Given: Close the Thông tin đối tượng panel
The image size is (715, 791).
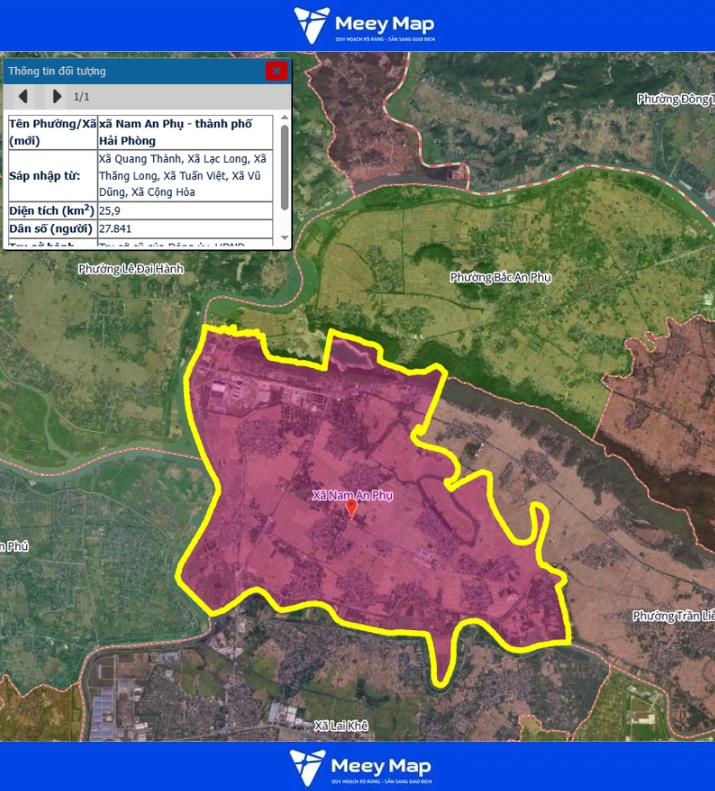Looking at the screenshot, I should pos(276,71).
